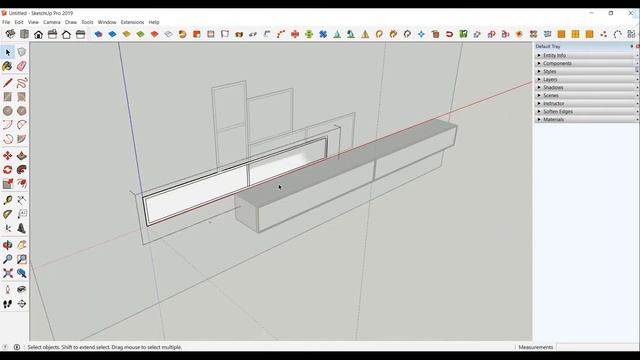This screenshot has width=640, height=360.
Task: Activate the Make Component tool
Action: [22, 52]
